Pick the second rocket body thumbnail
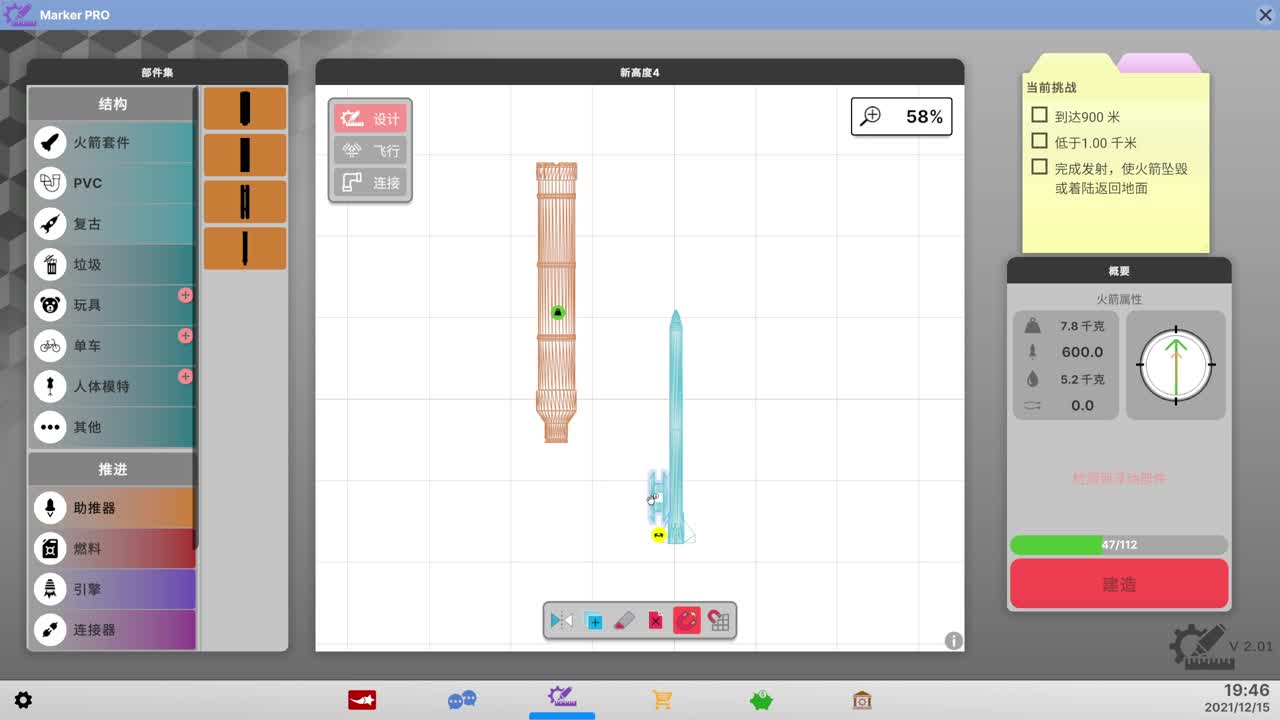Image resolution: width=1280 pixels, height=720 pixels. (x=245, y=155)
